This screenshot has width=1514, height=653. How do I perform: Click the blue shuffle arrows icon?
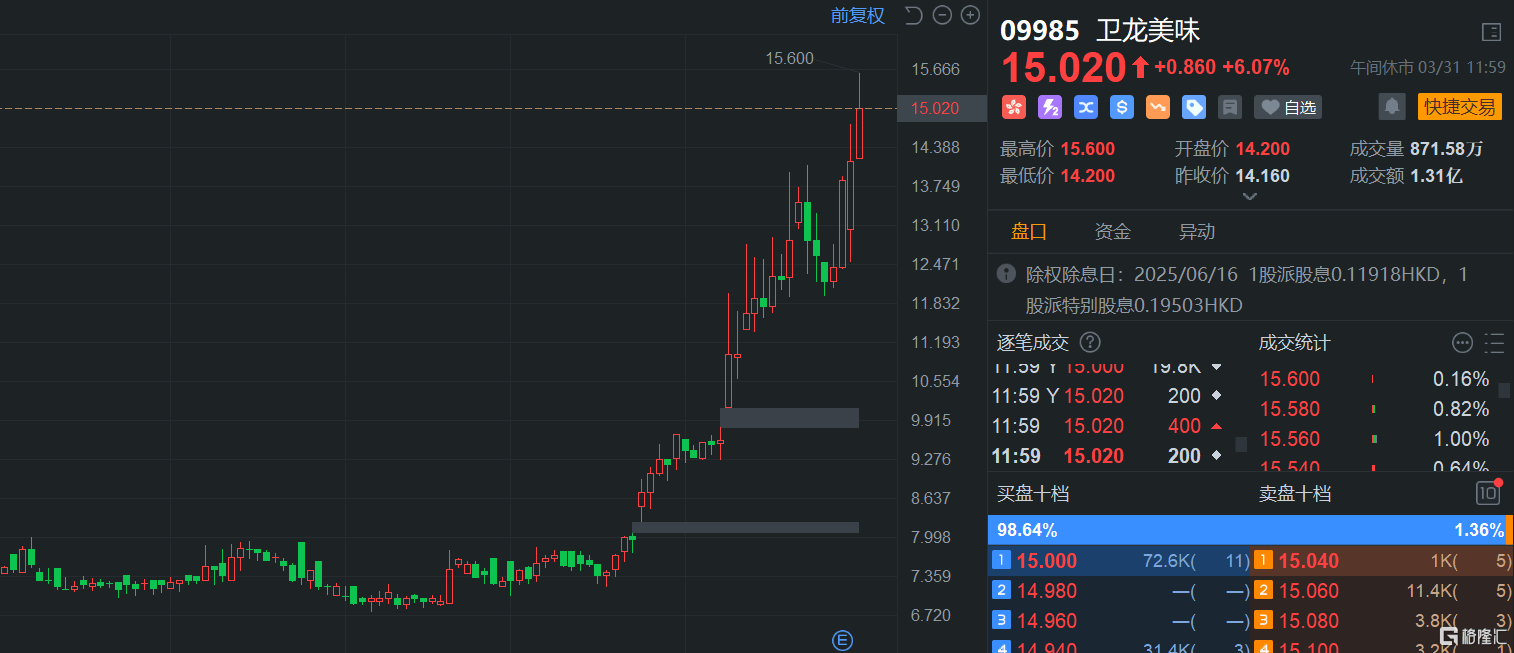1086,107
